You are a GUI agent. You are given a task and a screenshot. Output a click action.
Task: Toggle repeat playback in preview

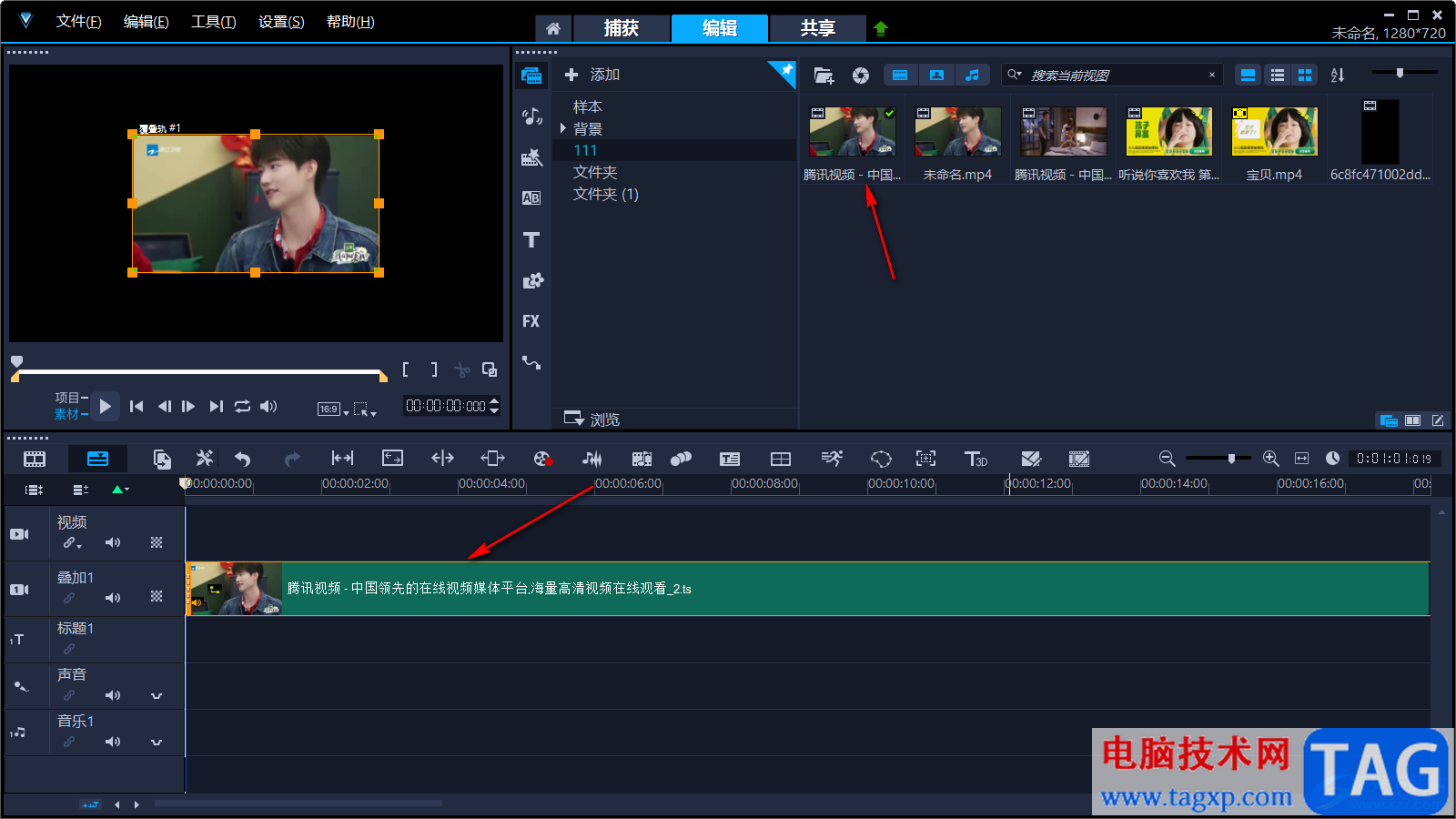tap(242, 407)
